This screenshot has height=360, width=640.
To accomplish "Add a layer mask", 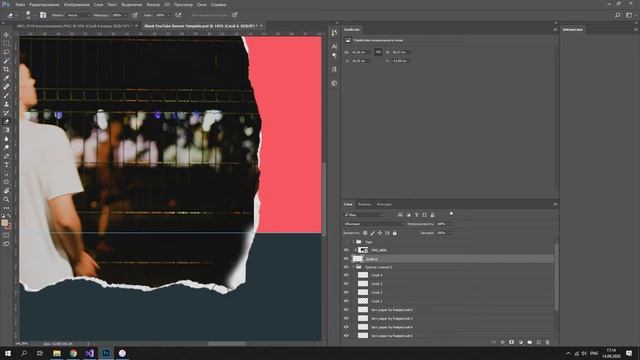I will 511,342.
